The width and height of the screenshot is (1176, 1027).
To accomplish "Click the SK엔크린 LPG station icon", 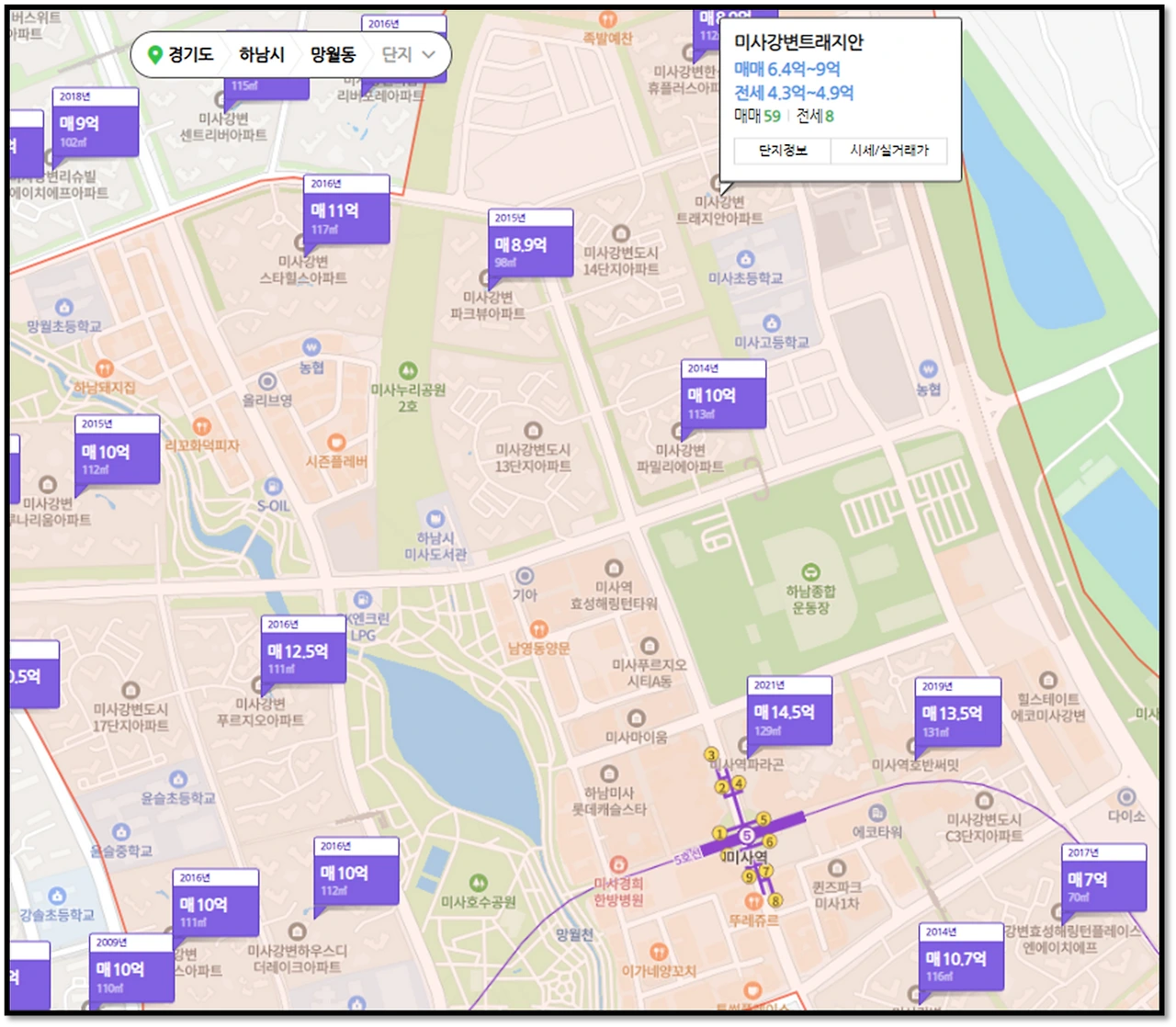I will pyautogui.click(x=363, y=599).
